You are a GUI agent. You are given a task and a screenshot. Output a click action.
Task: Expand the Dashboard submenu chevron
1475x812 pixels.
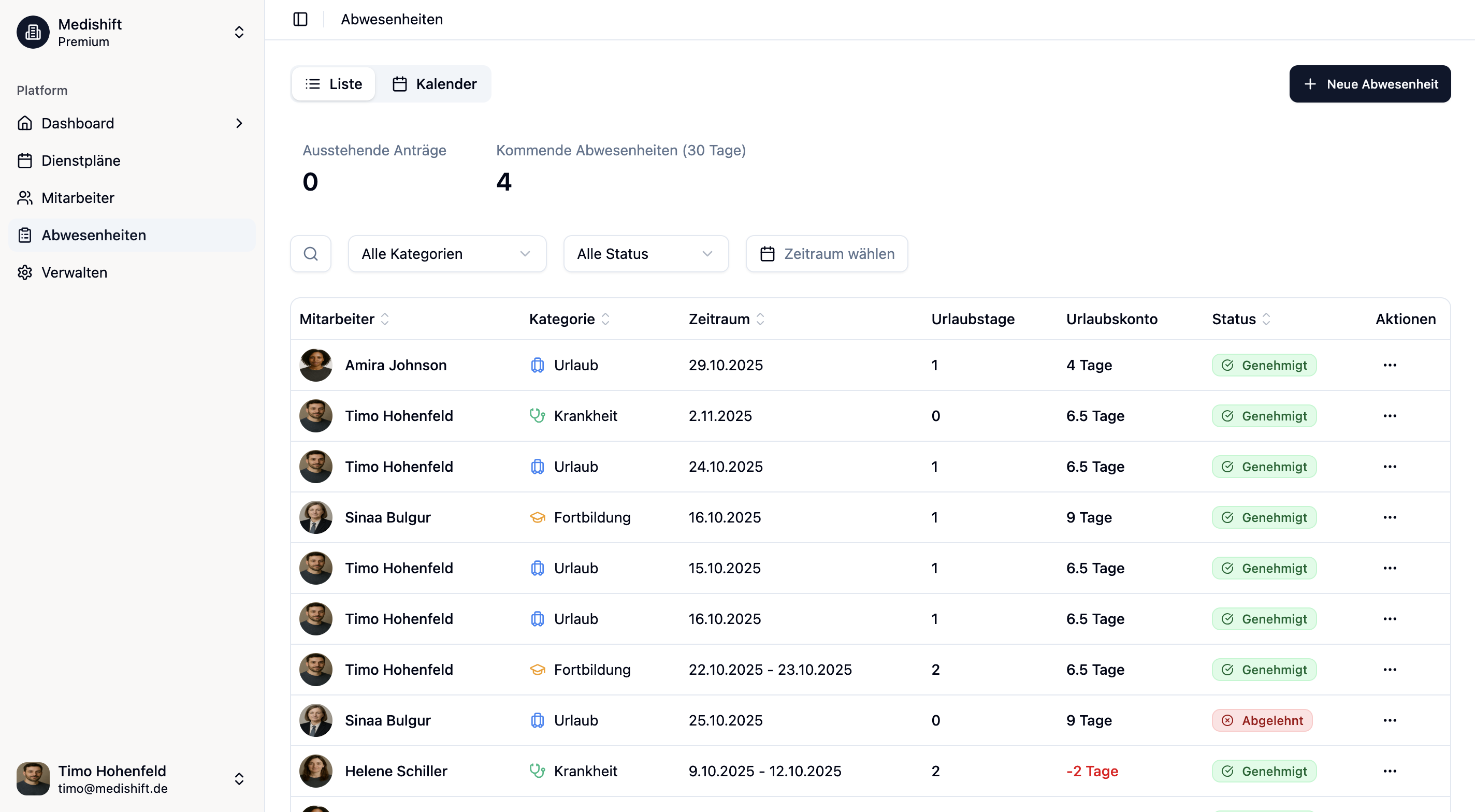pyautogui.click(x=239, y=123)
